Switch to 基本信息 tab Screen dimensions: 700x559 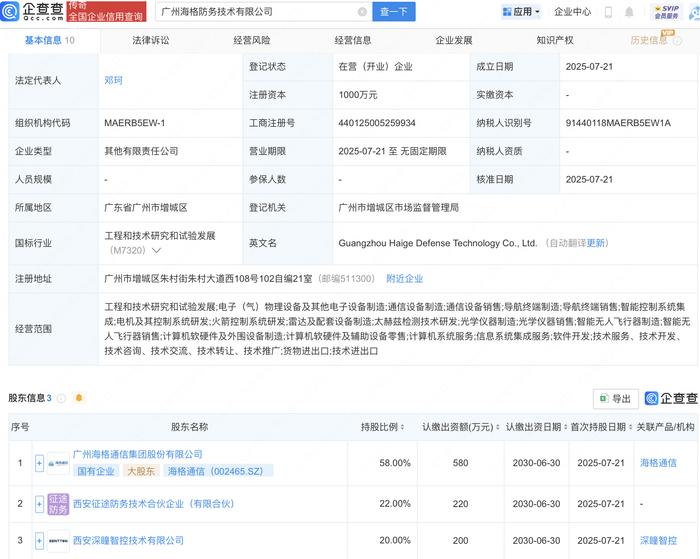50,41
